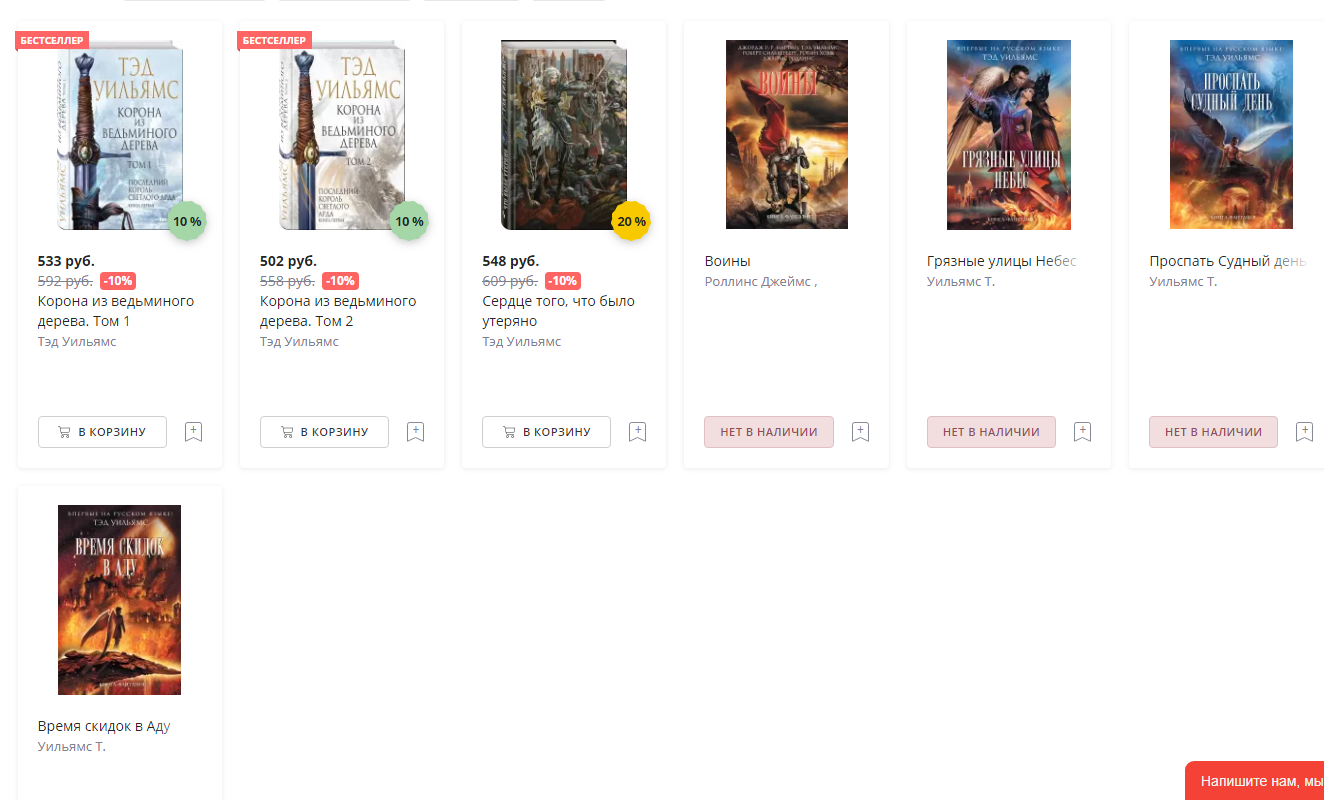Image resolution: width=1324 pixels, height=800 pixels.
Task: Click Нет в наличии for Грязные улицы Небес
Action: (x=991, y=432)
